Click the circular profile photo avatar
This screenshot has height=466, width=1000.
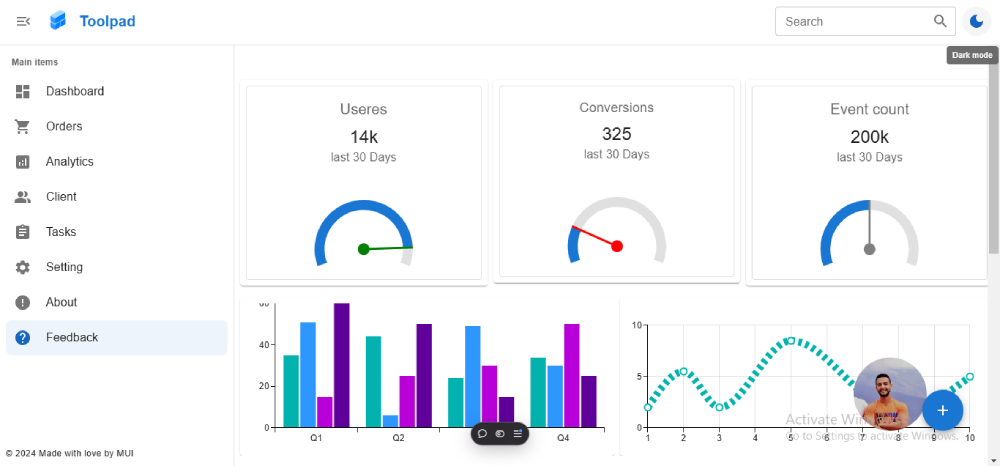(890, 394)
